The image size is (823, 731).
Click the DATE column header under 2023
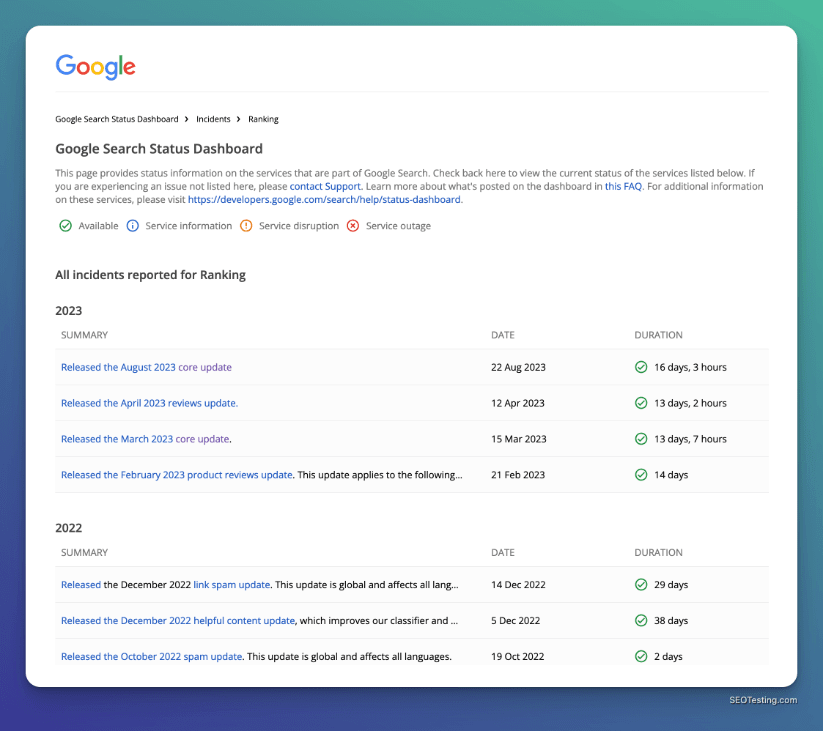(x=503, y=335)
